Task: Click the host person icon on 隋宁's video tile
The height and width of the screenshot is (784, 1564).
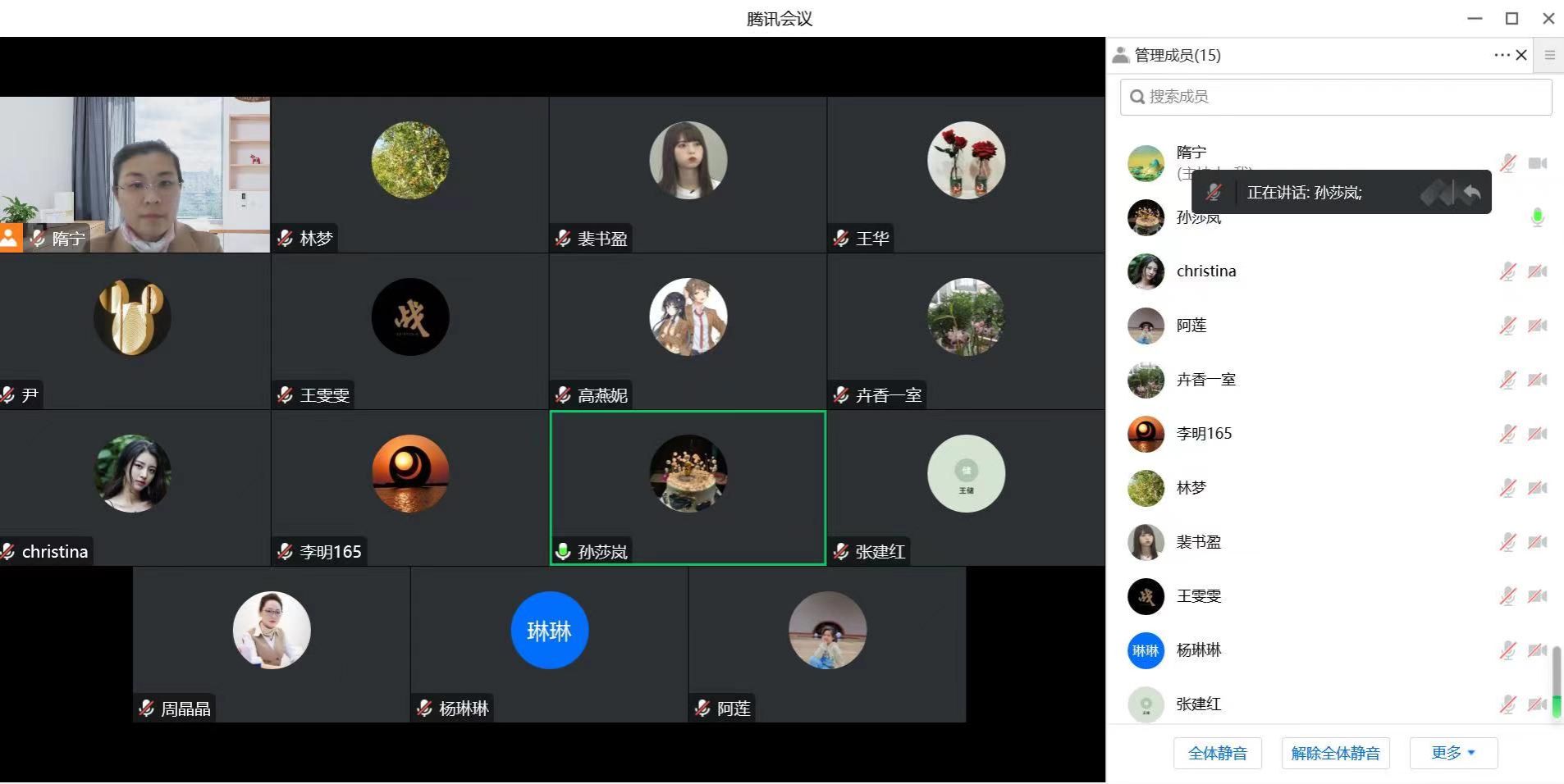Action: click(x=10, y=239)
